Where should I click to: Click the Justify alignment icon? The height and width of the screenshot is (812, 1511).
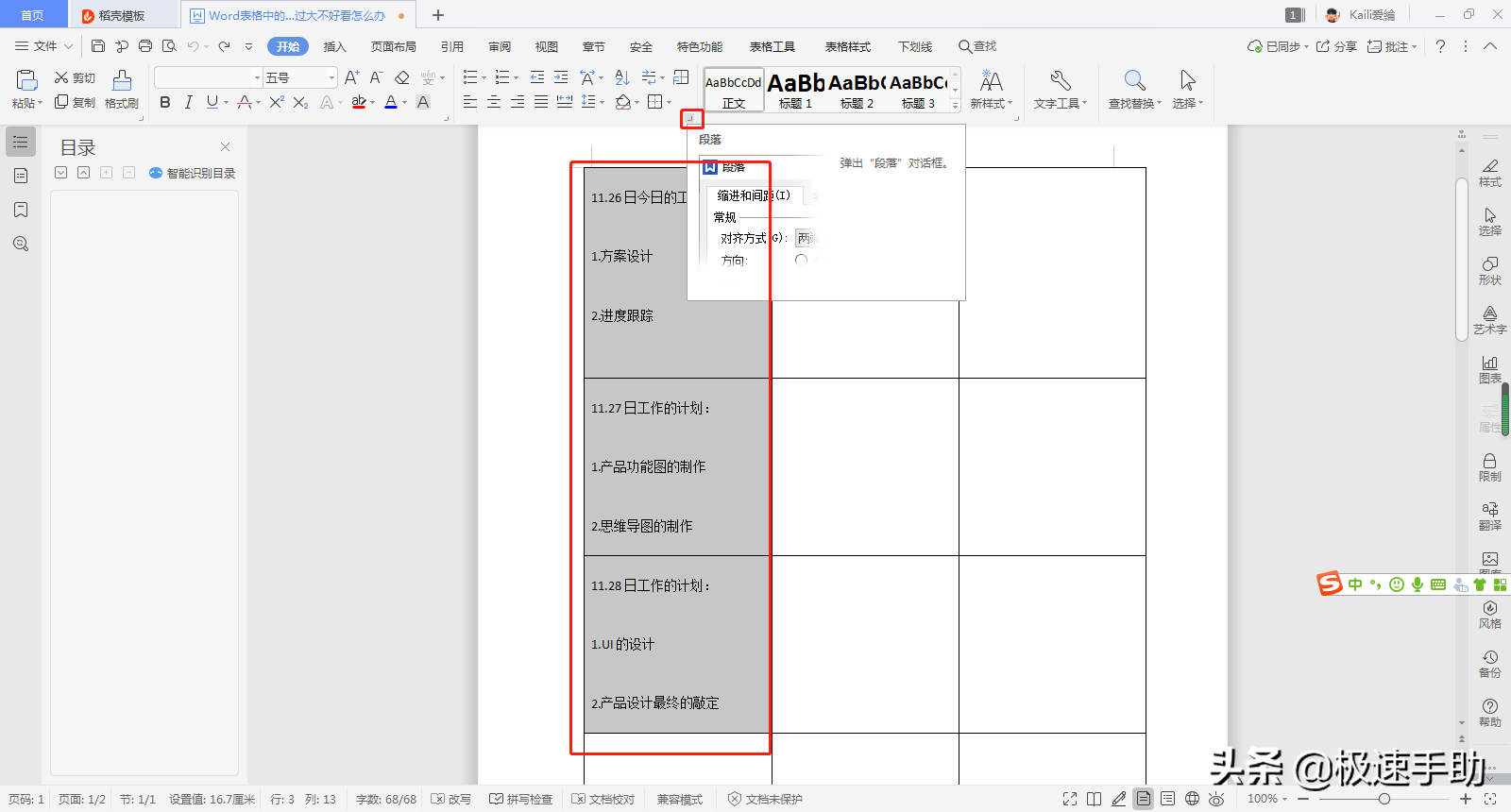click(x=541, y=102)
